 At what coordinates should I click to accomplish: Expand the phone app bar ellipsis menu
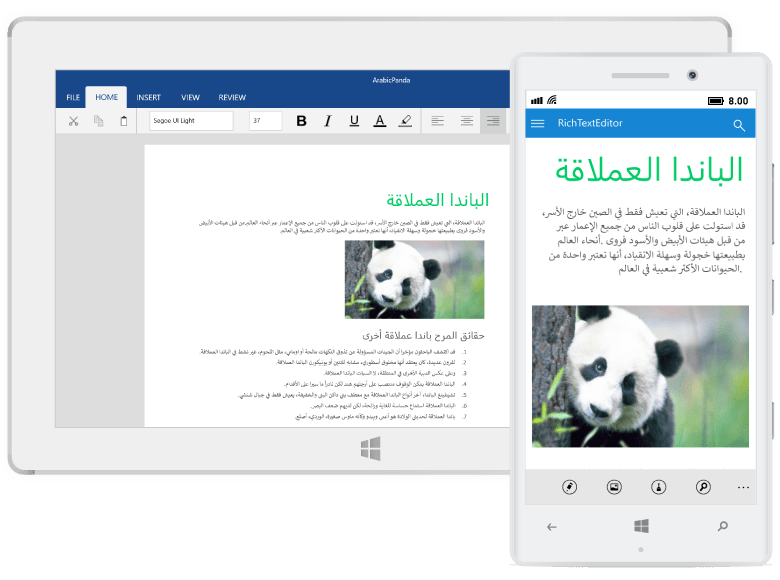743,487
